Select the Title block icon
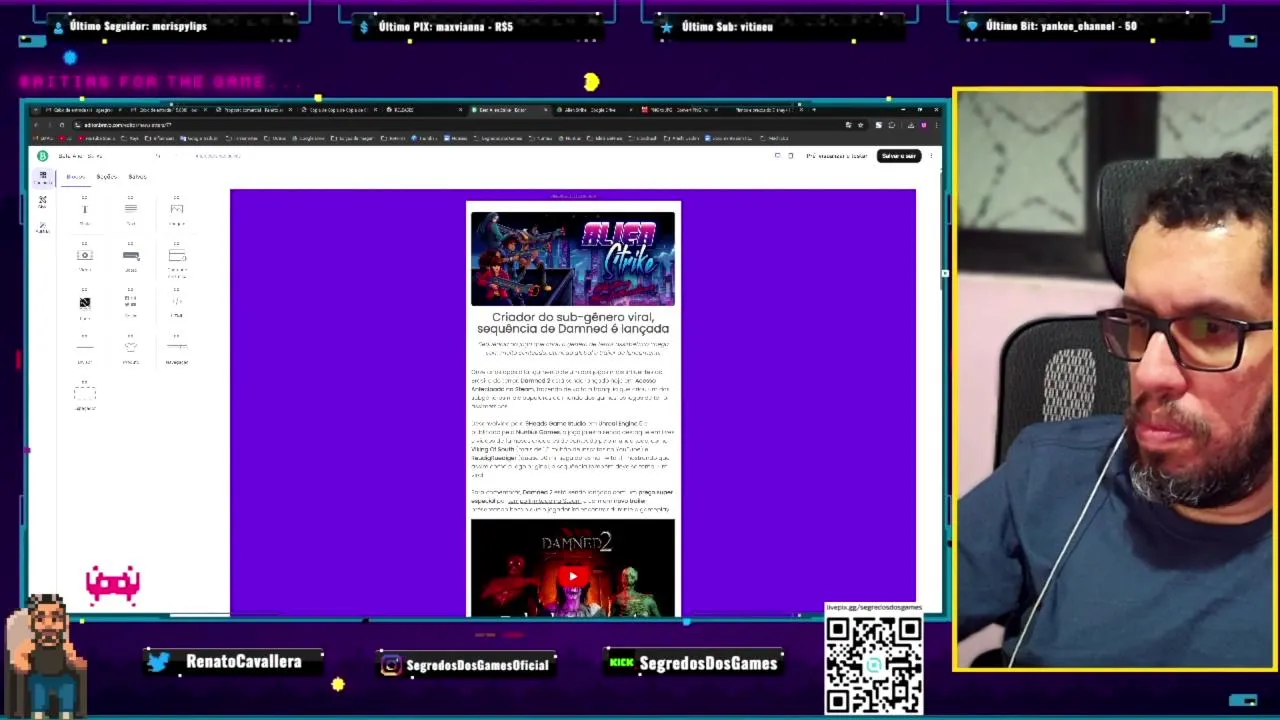This screenshot has height=720, width=1280. coord(85,209)
